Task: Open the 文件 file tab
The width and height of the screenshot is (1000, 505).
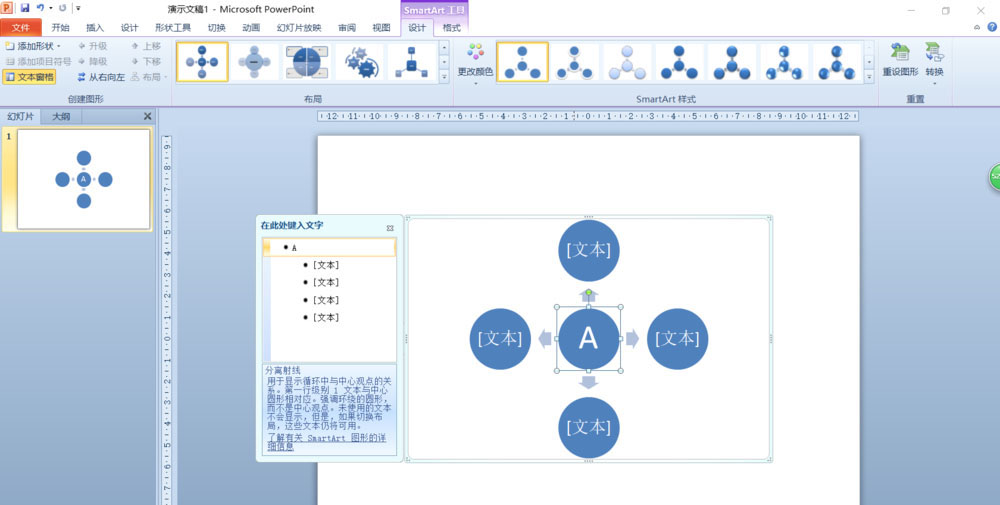Action: click(x=21, y=27)
